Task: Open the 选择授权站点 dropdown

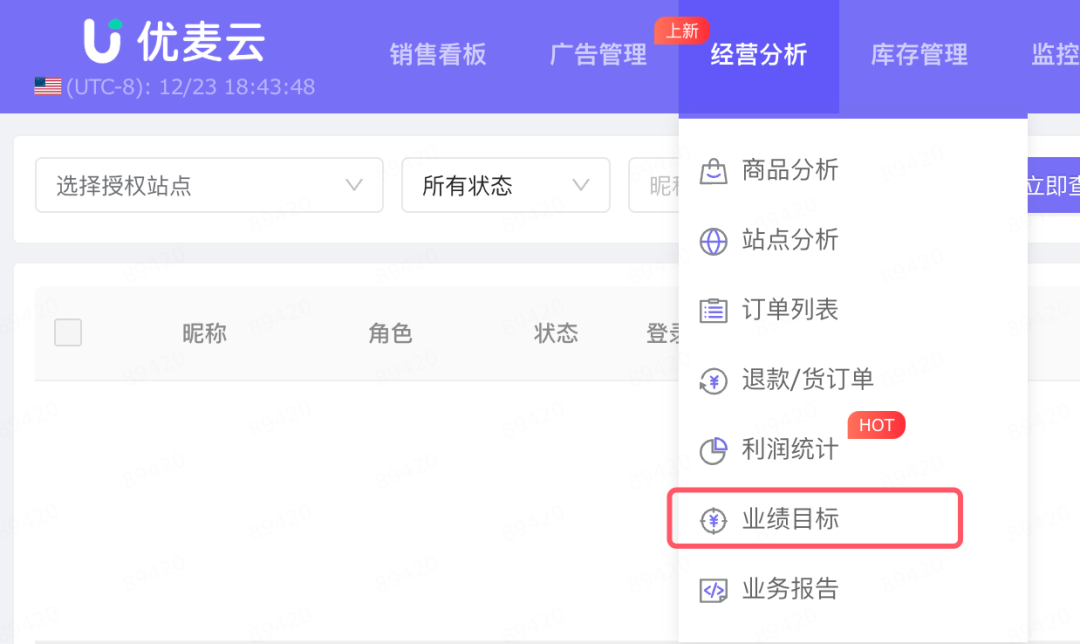Action: click(209, 185)
